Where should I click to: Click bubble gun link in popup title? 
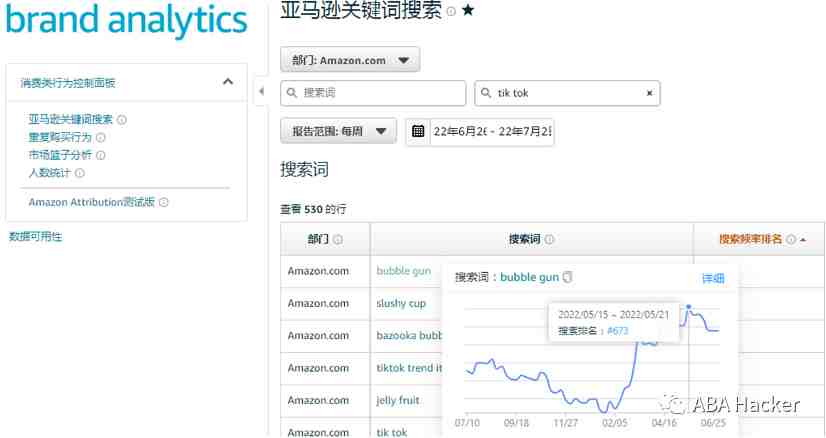(529, 277)
